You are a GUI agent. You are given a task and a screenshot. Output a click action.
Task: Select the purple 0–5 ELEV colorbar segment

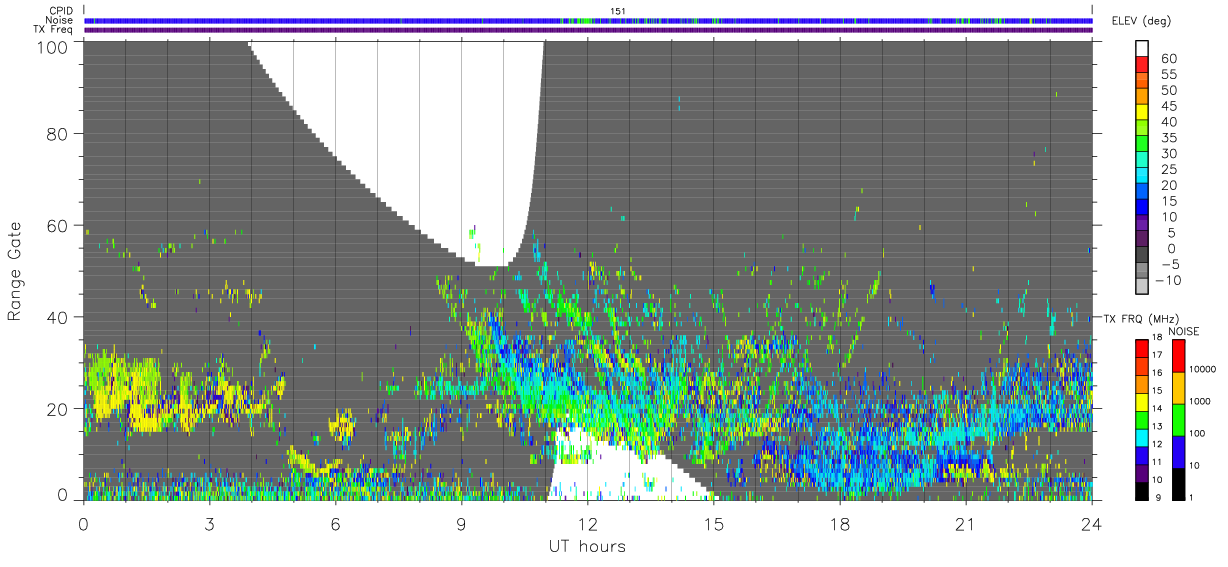[x=1142, y=240]
